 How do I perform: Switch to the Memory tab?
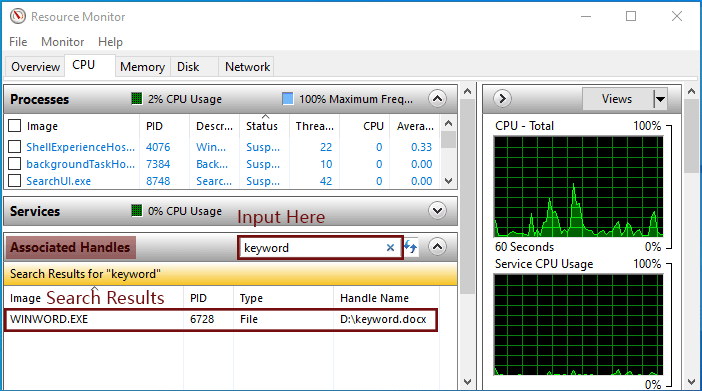(x=142, y=67)
